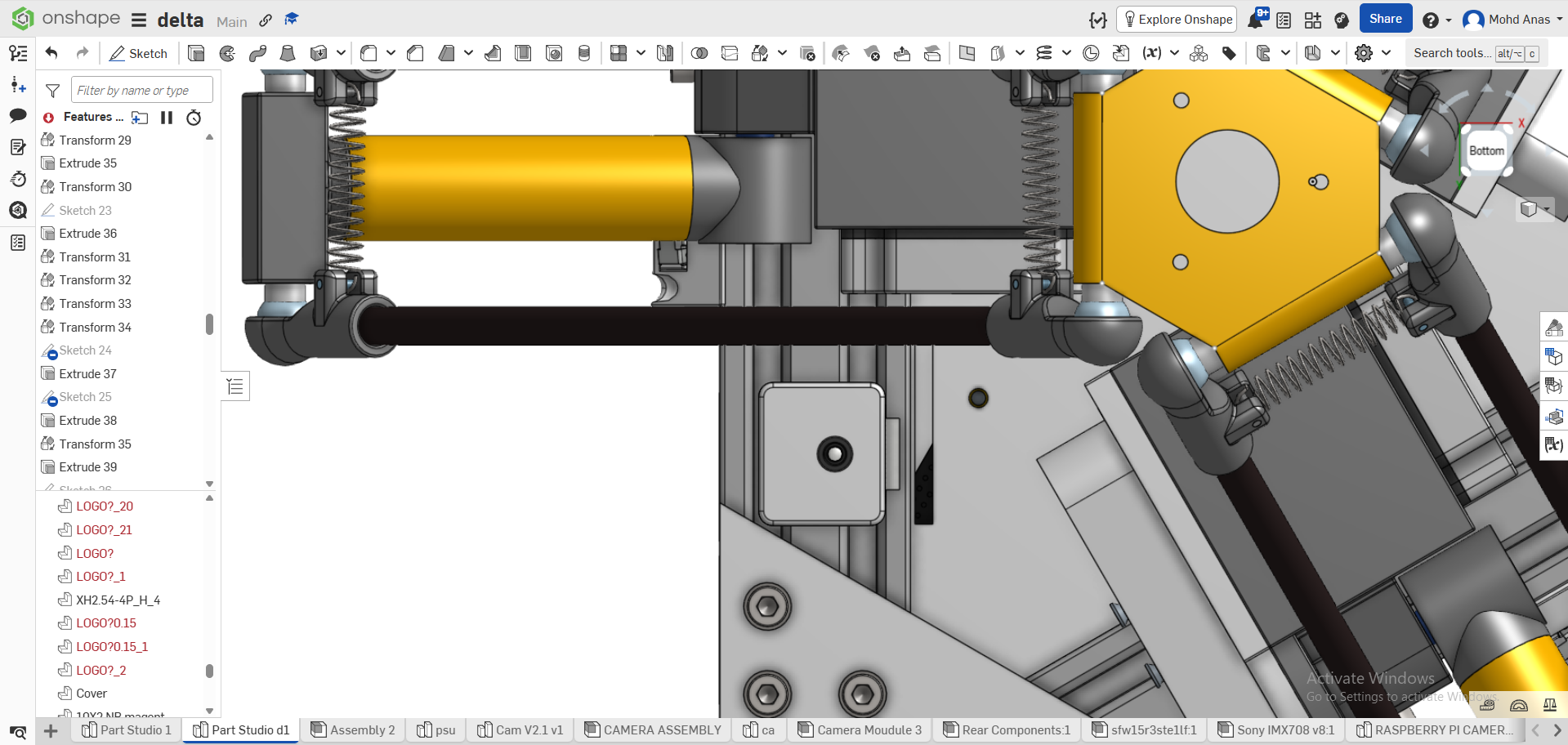
Task: Select the Variable tool
Action: (1152, 53)
